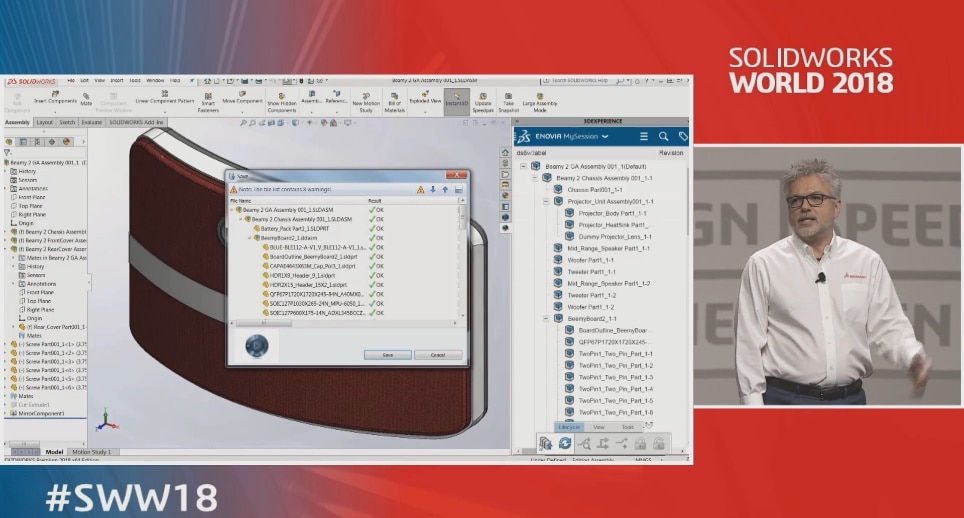
Task: Select the Lifecycle tab in ENOVIA panel
Action: (x=569, y=427)
